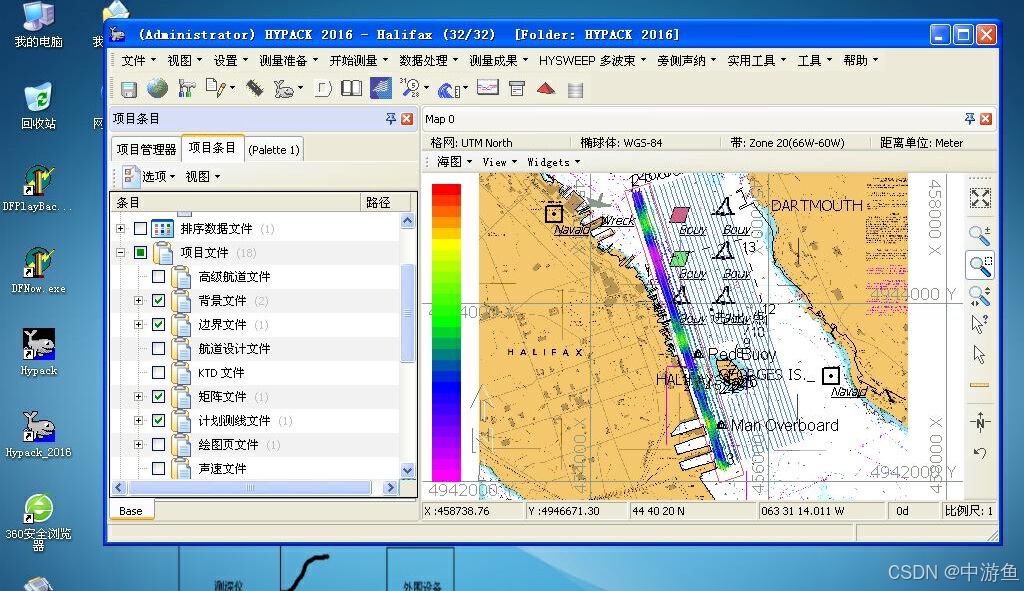Expand the 边界文件 tree node

tap(138, 324)
